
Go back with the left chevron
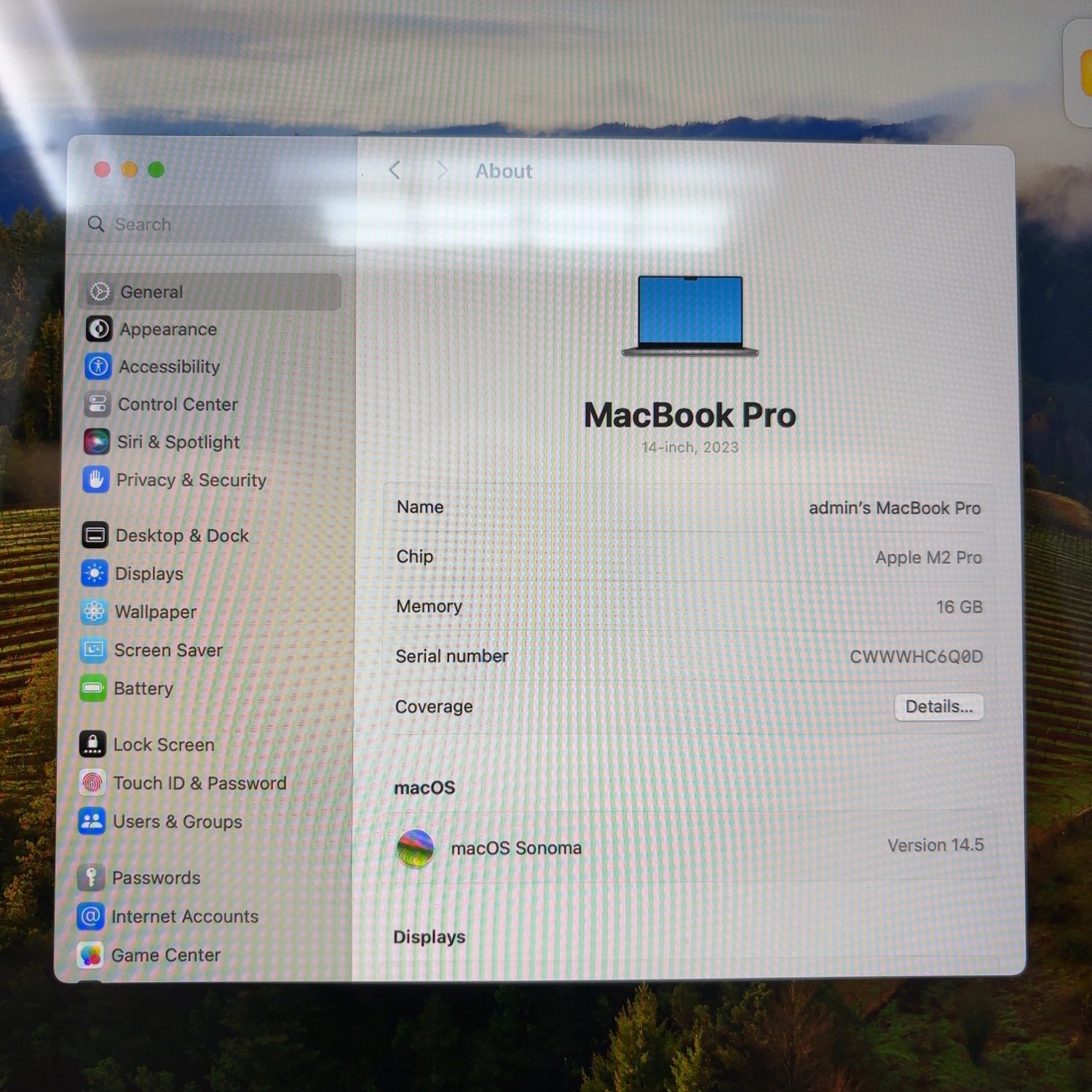395,170
